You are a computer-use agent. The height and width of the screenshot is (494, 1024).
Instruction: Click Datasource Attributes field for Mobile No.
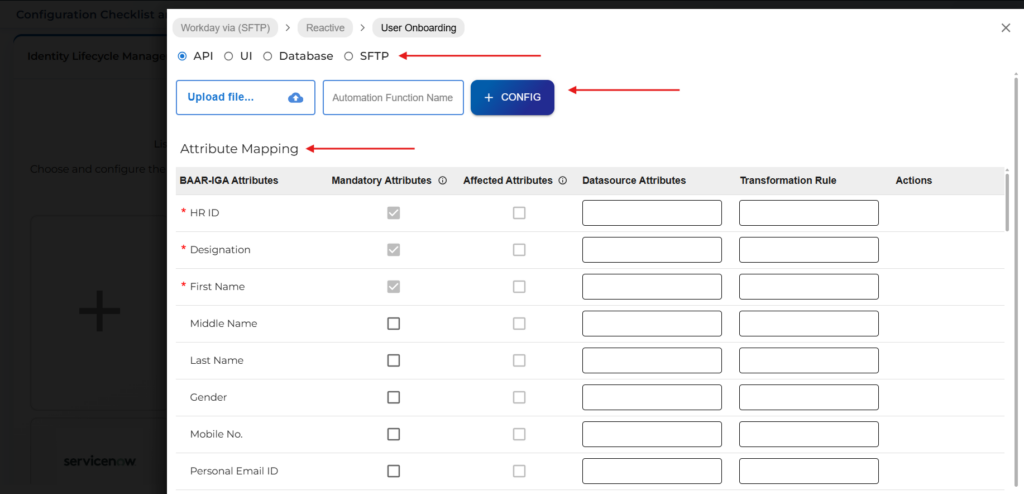pyautogui.click(x=652, y=434)
